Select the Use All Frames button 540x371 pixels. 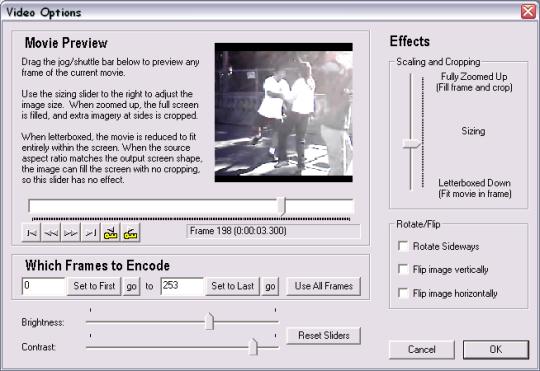(x=324, y=286)
